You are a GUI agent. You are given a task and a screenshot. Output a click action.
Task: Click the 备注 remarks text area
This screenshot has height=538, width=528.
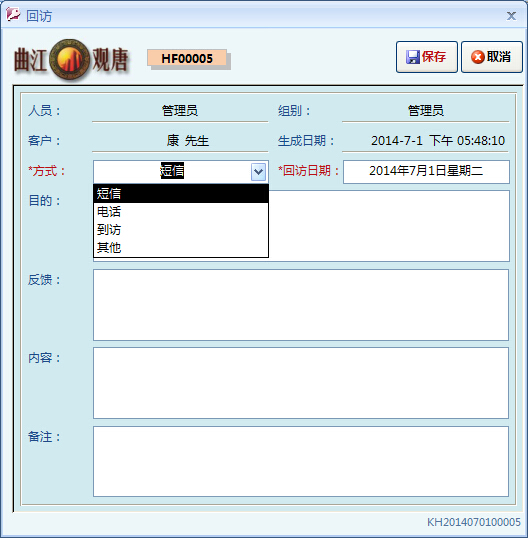point(301,461)
